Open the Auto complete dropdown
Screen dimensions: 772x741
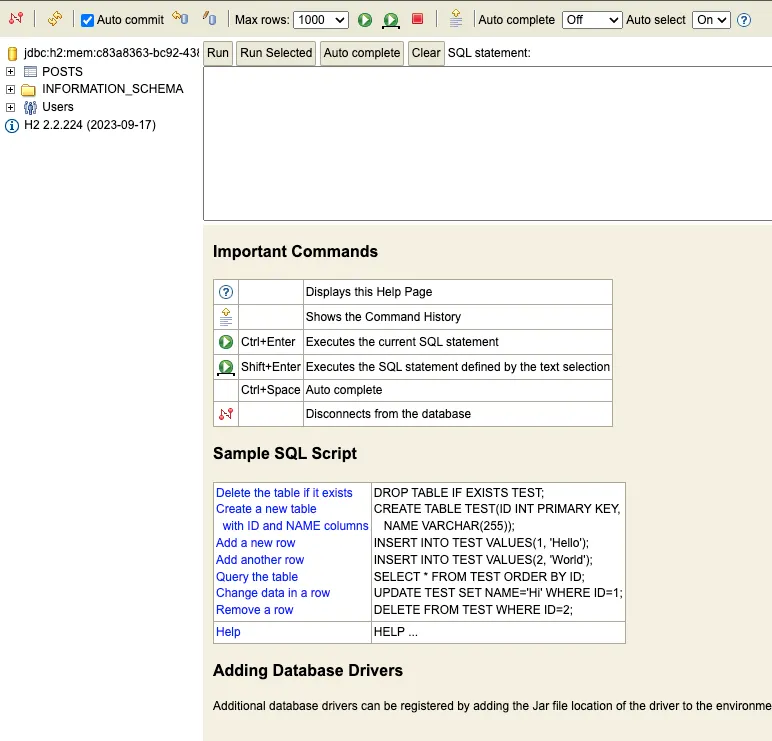(592, 20)
